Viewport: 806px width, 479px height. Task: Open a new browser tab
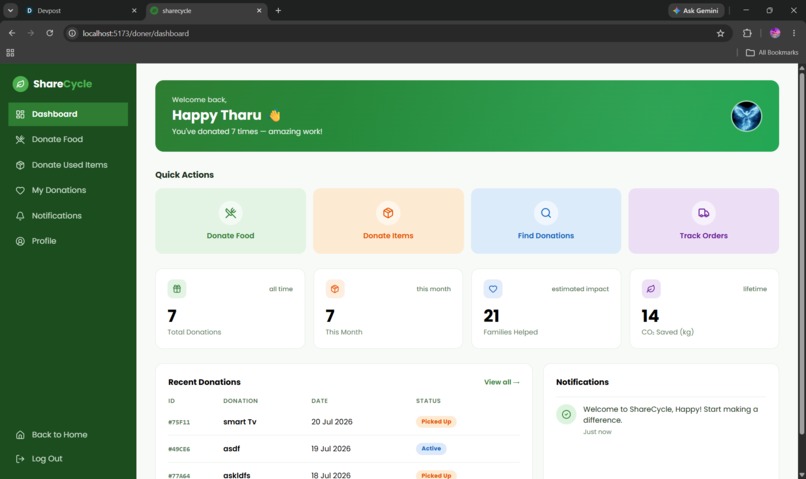[x=278, y=10]
